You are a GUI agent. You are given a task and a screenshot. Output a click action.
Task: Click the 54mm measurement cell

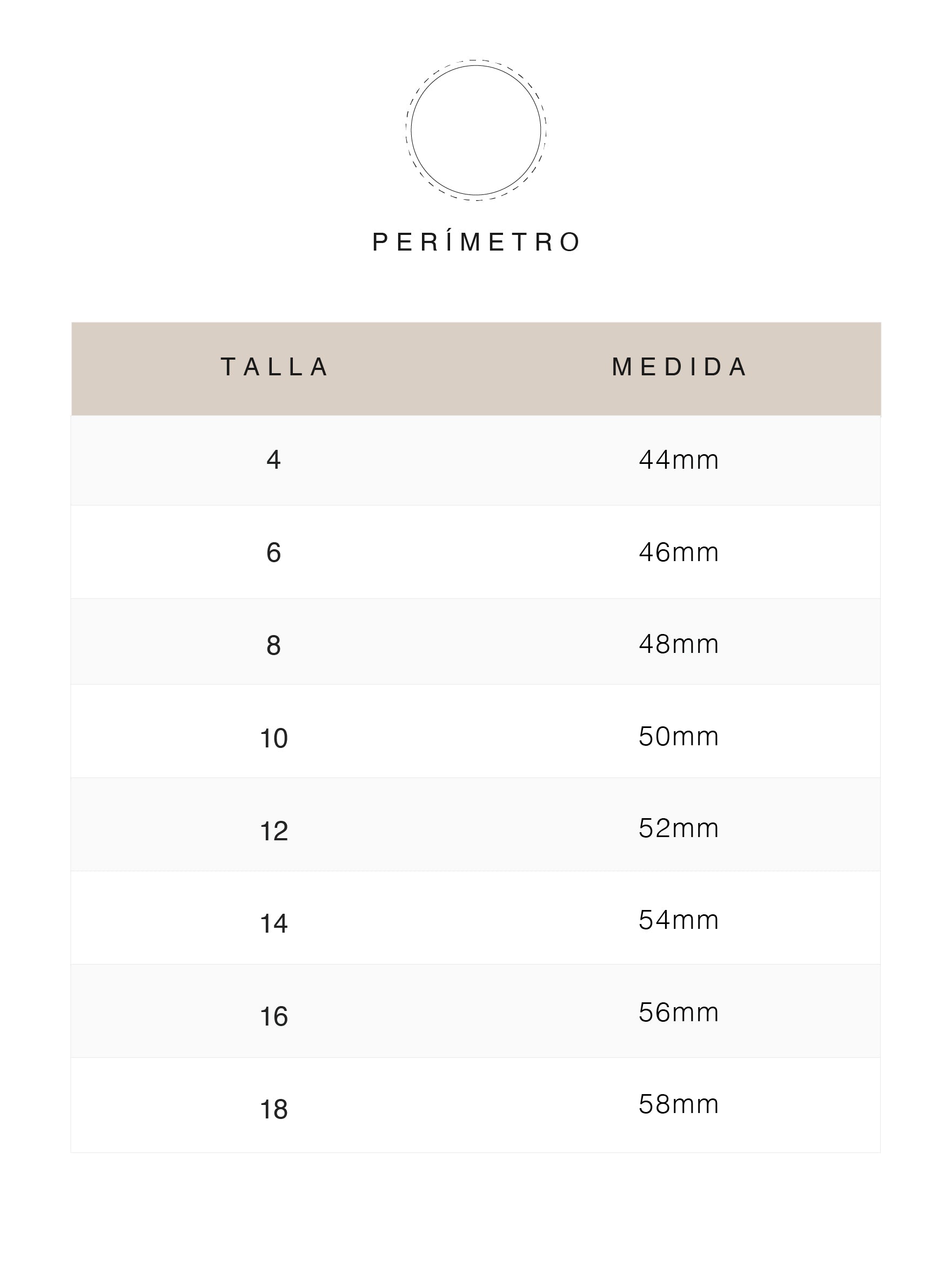[x=679, y=920]
